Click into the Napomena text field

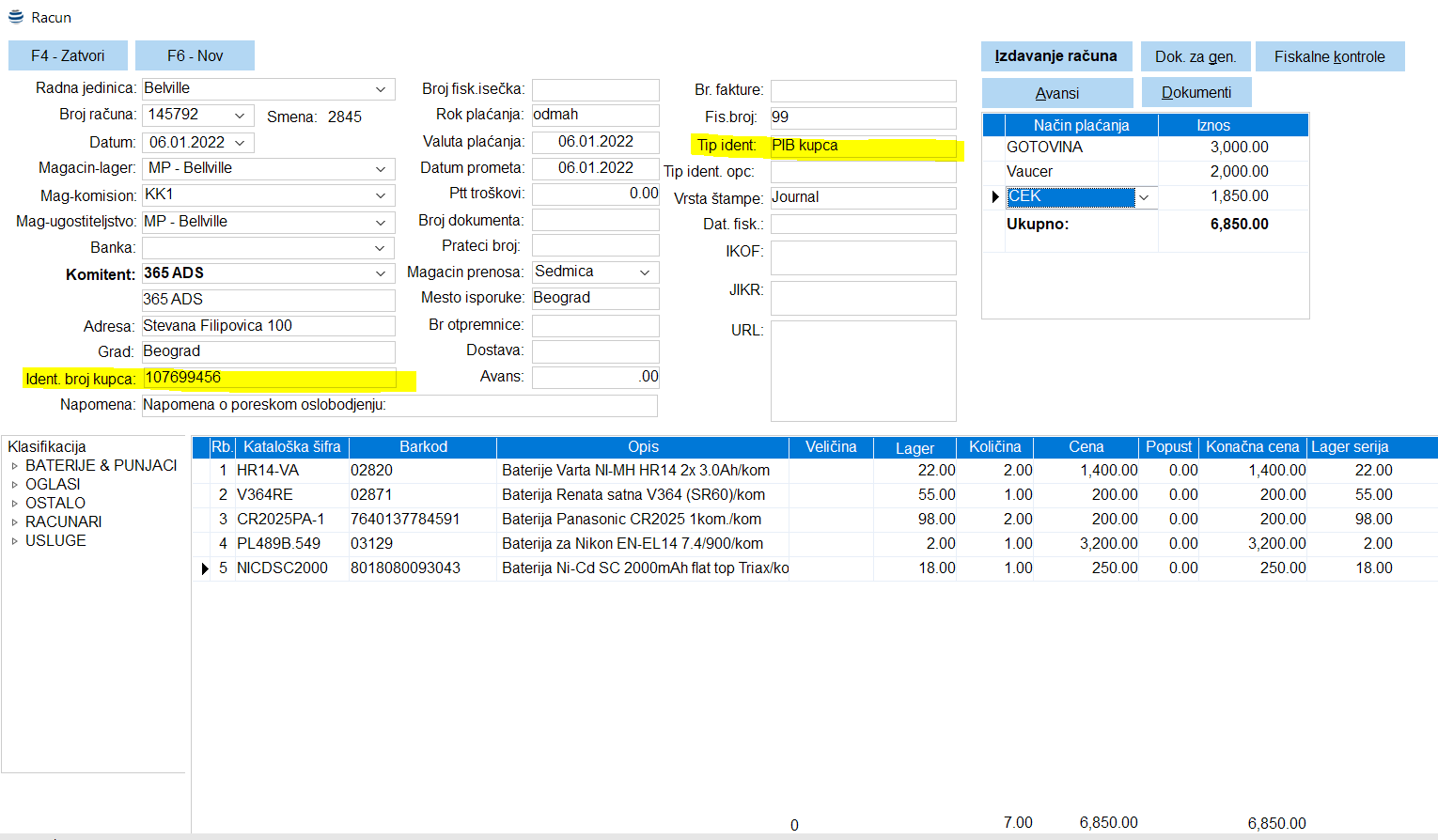tap(399, 405)
